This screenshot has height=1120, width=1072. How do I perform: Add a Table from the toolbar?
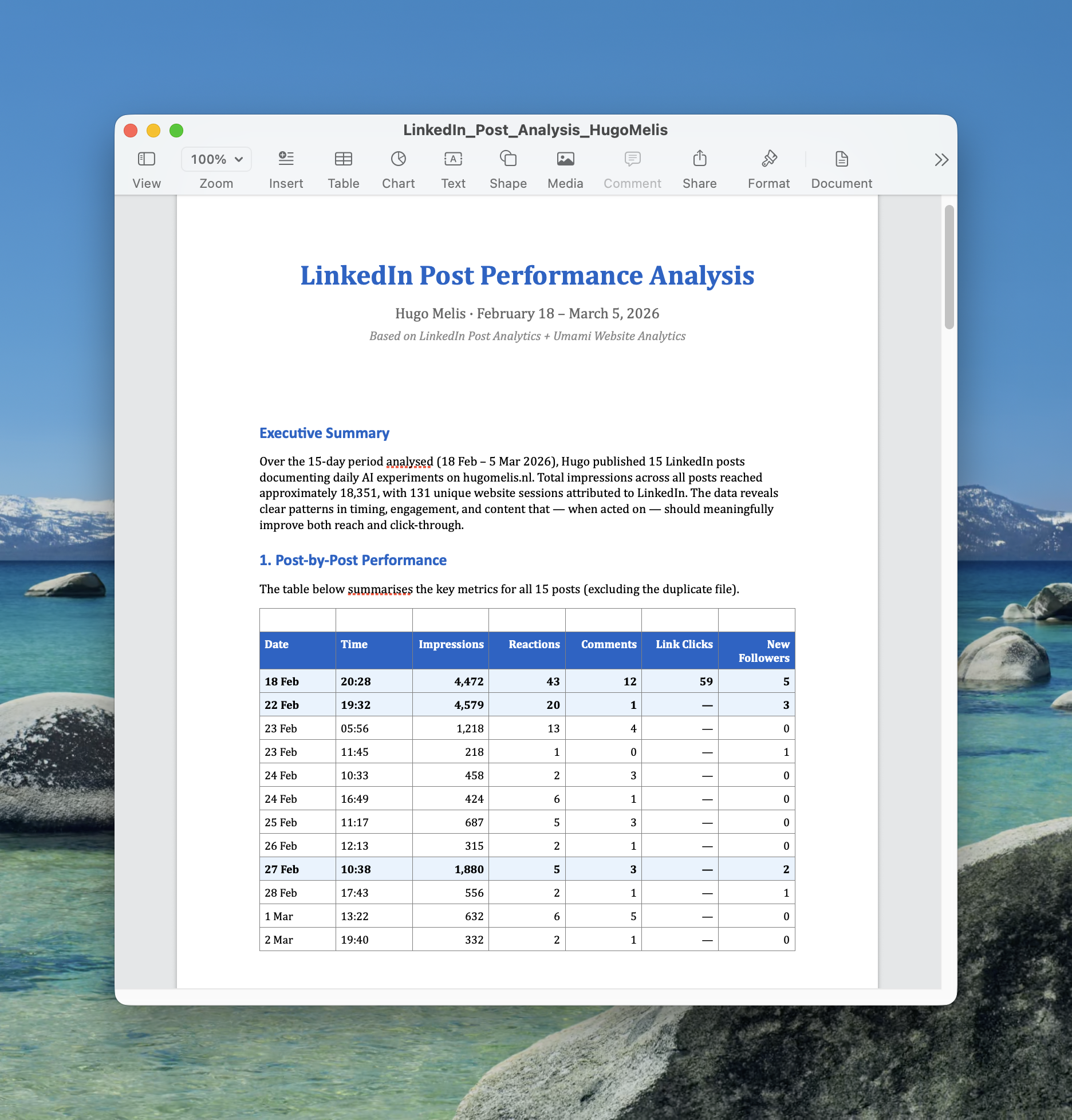(x=344, y=159)
